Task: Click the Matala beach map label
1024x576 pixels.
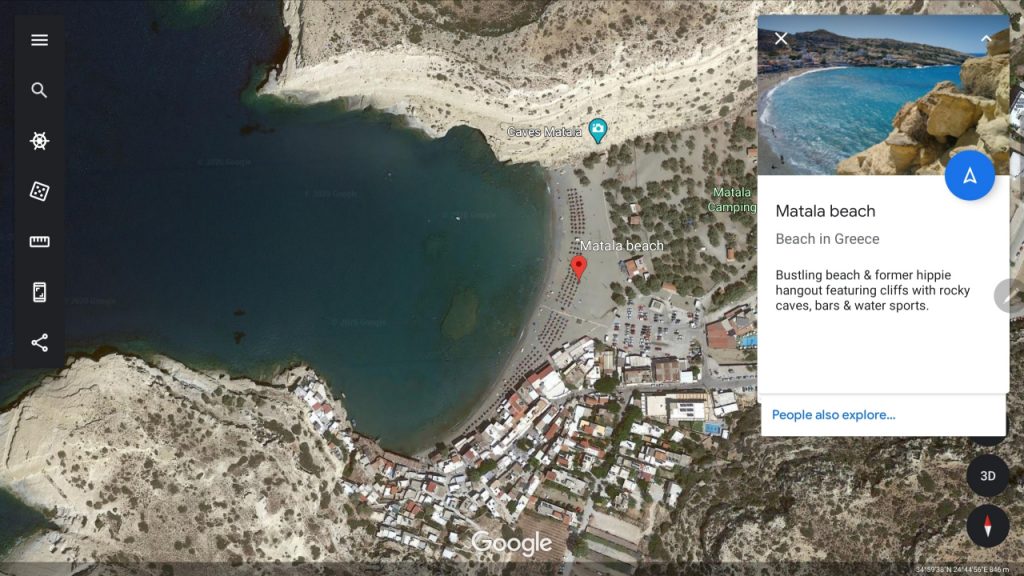Action: 622,246
